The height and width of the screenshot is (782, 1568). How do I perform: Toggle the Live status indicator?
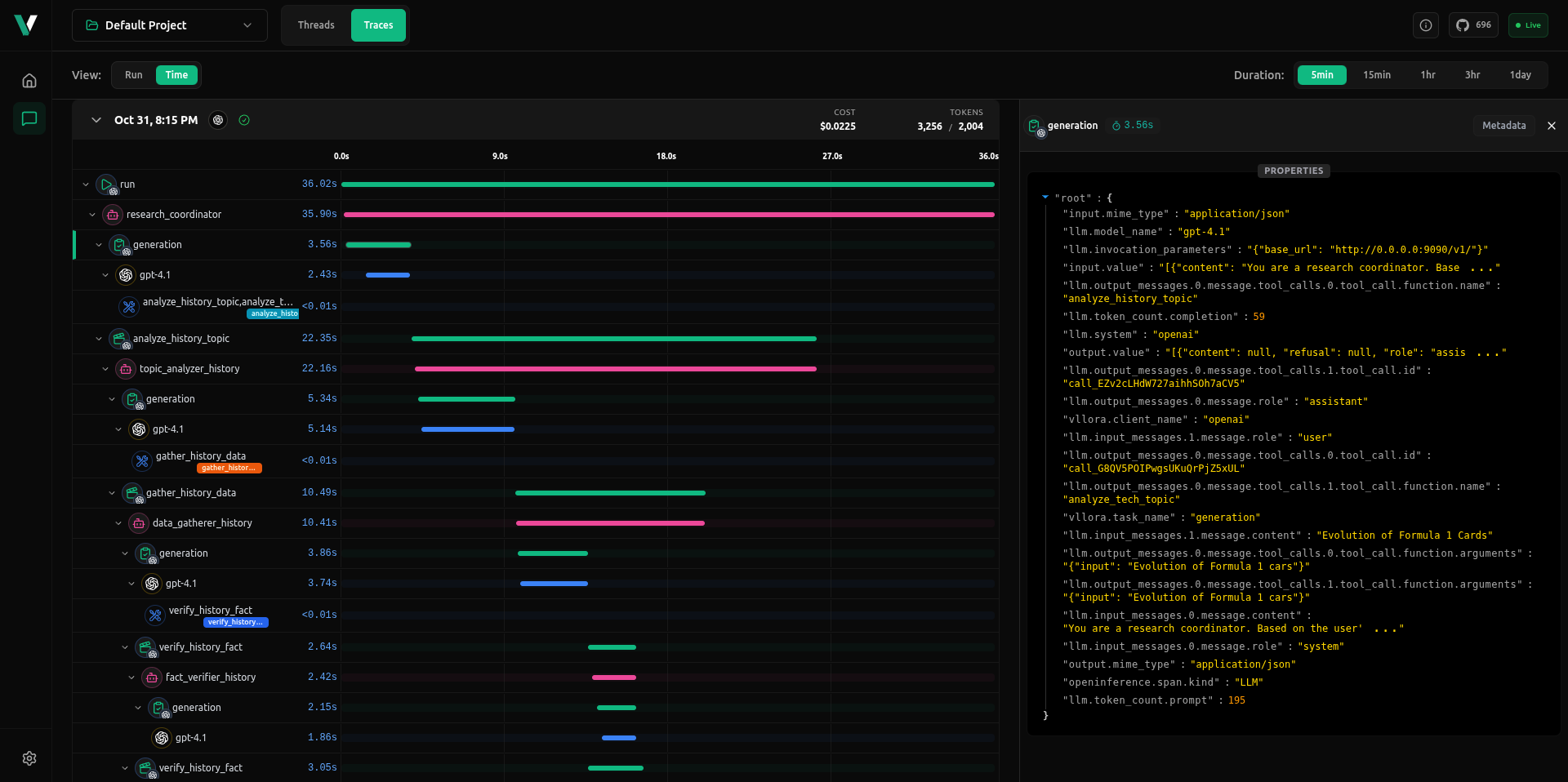1527,25
